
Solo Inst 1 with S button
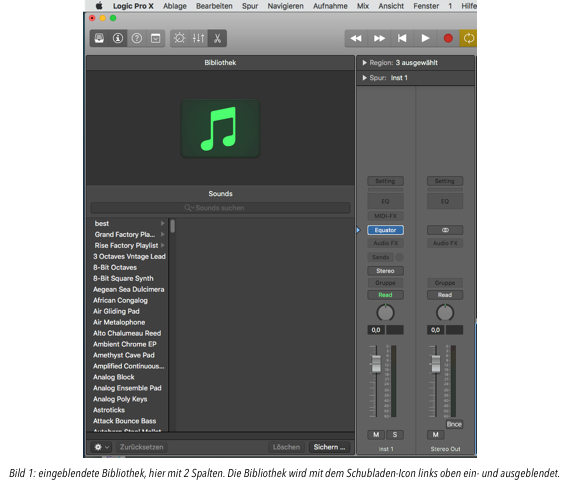[395, 435]
